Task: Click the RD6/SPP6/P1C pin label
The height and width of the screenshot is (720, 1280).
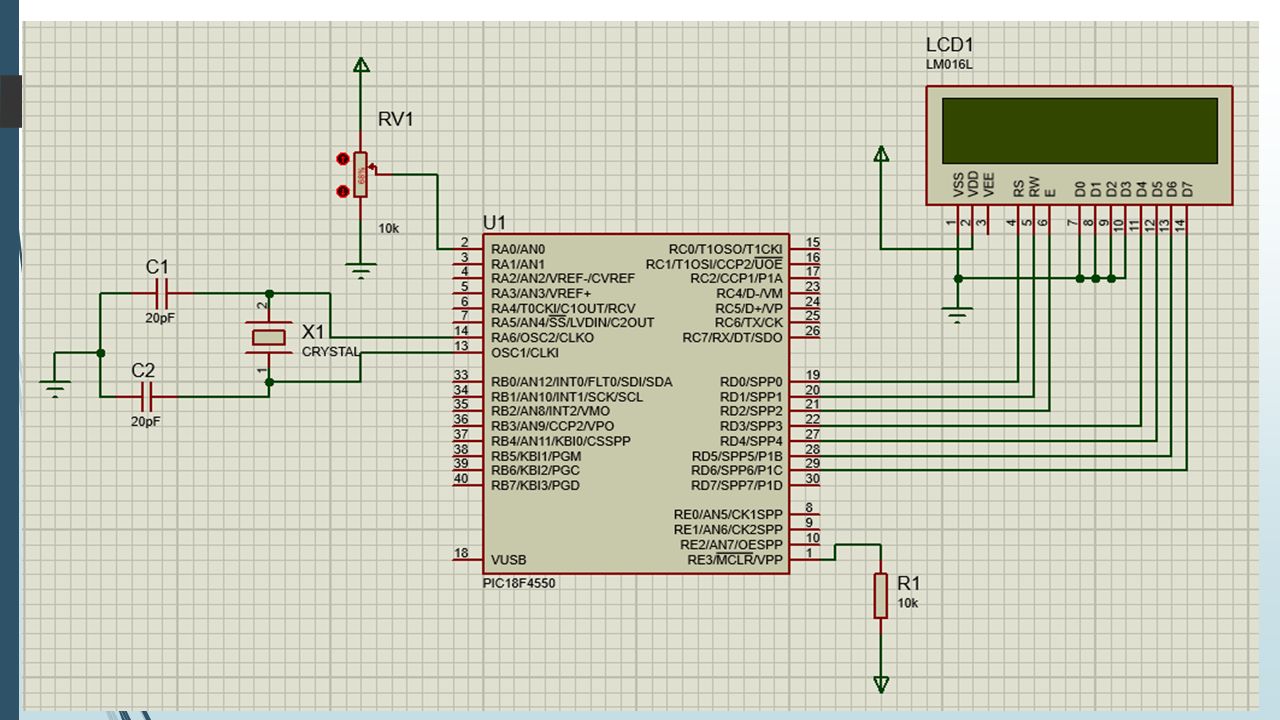Action: 737,470
